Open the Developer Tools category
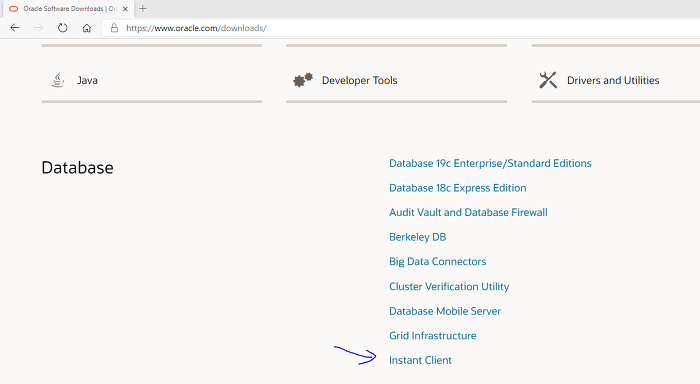700x384 pixels. click(x=359, y=80)
